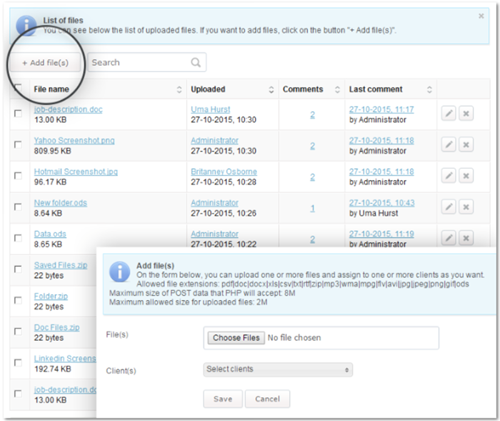The image size is (500, 421).
Task: Edit the Data.ods file entry
Action: point(448,238)
